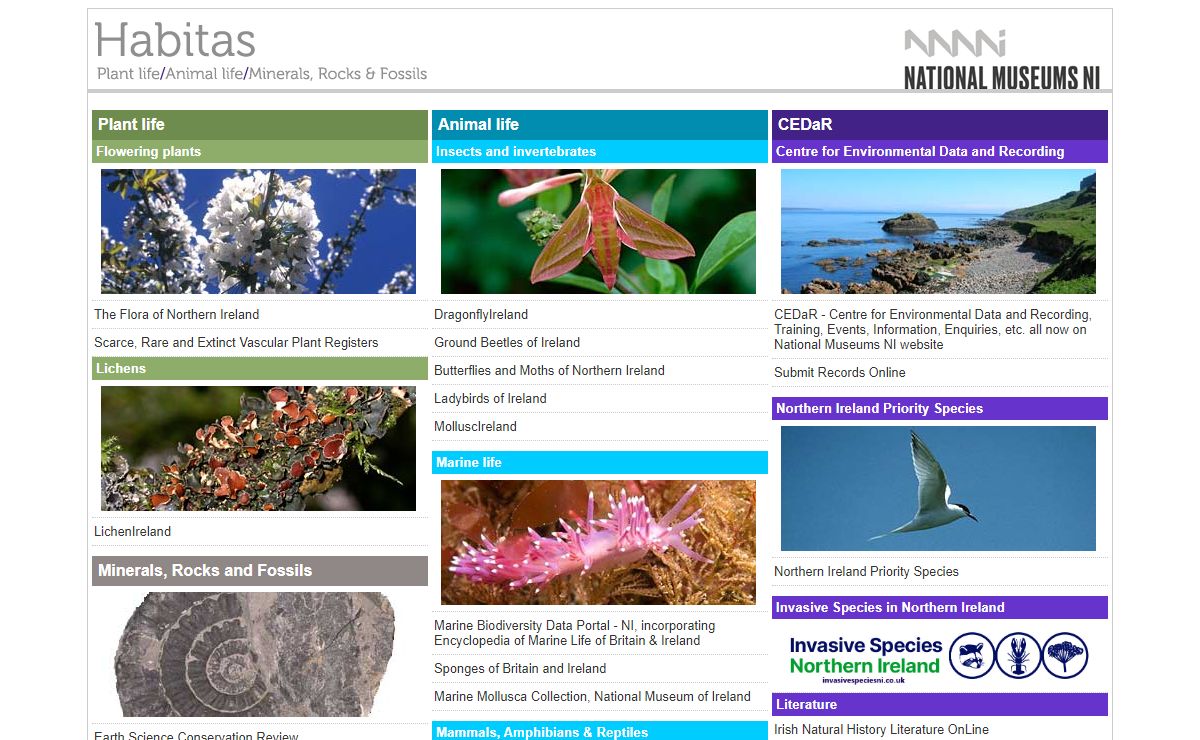1200x740 pixels.
Task: Click the red lichen branch photo
Action: [x=258, y=449]
